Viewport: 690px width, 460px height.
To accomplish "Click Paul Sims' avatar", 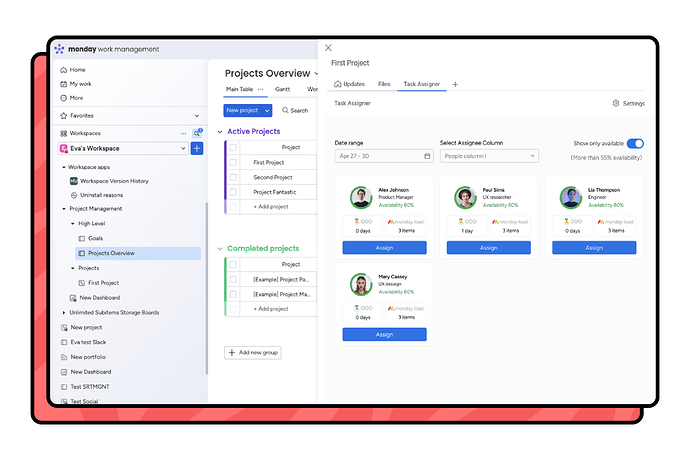I will click(x=465, y=197).
